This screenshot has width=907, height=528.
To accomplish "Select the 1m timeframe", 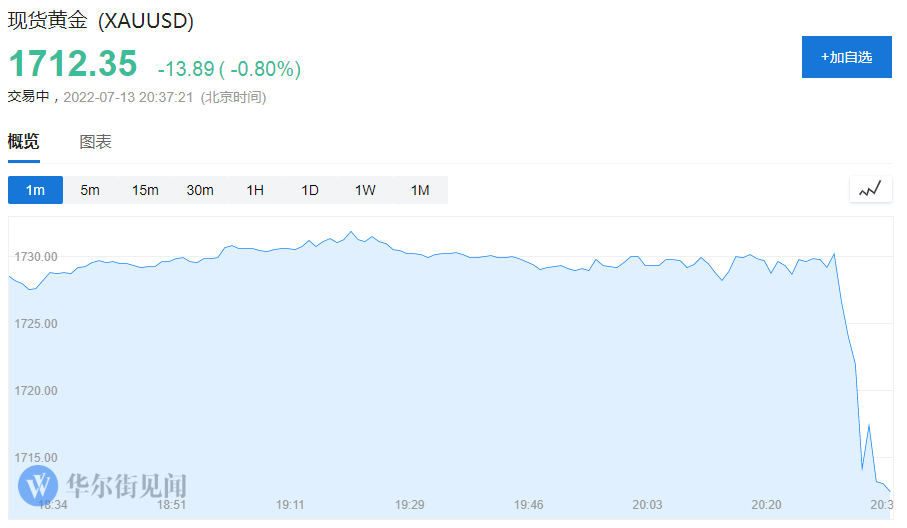I will pos(35,190).
